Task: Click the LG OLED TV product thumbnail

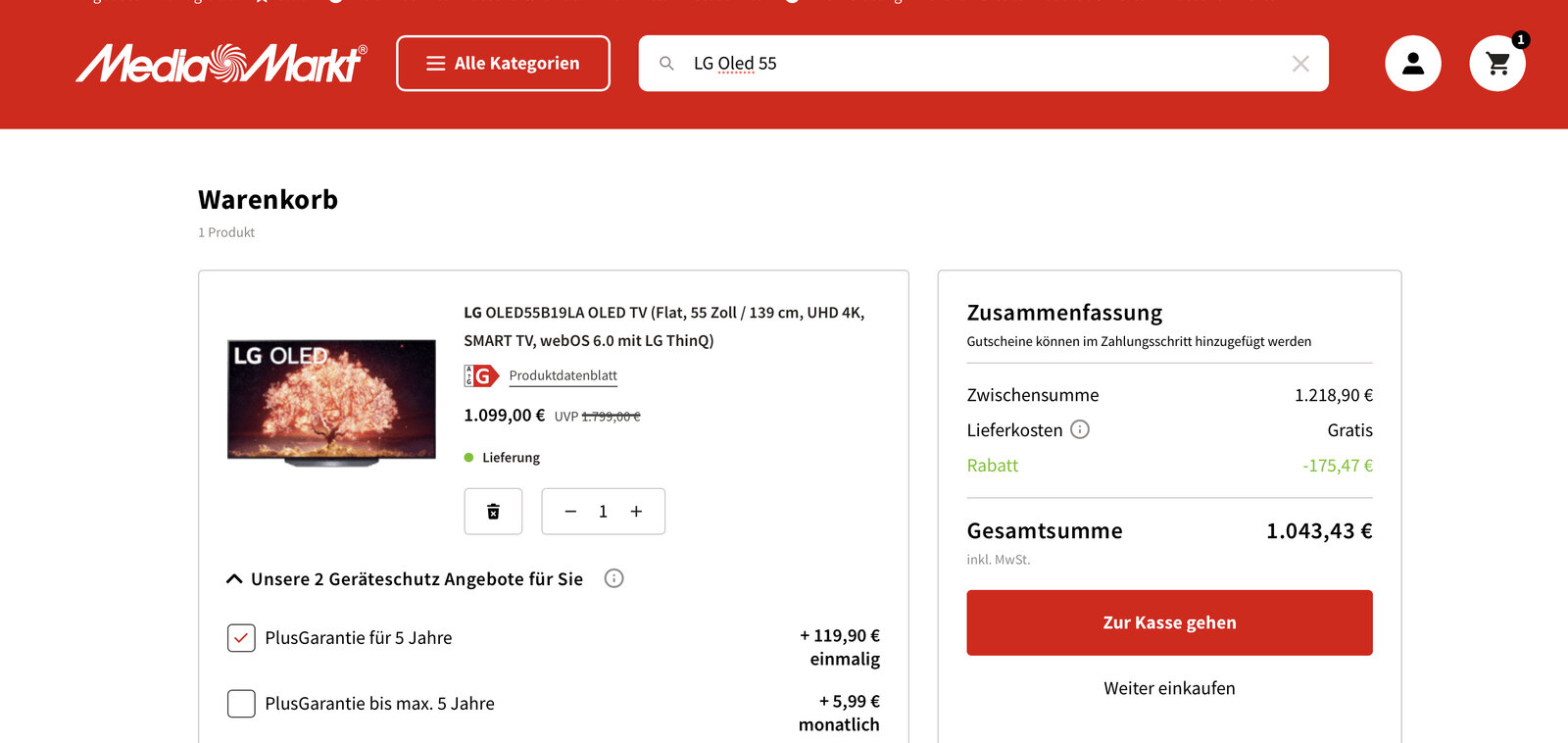Action: [x=331, y=402]
